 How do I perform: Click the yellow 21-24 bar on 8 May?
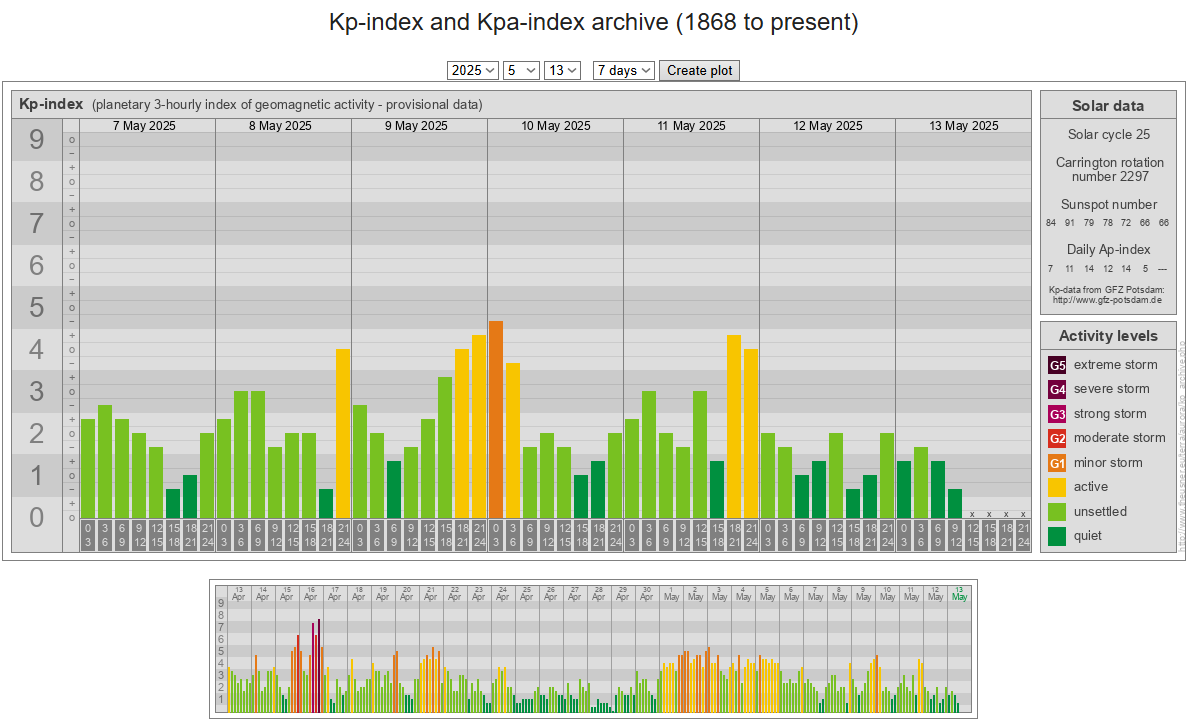point(342,433)
